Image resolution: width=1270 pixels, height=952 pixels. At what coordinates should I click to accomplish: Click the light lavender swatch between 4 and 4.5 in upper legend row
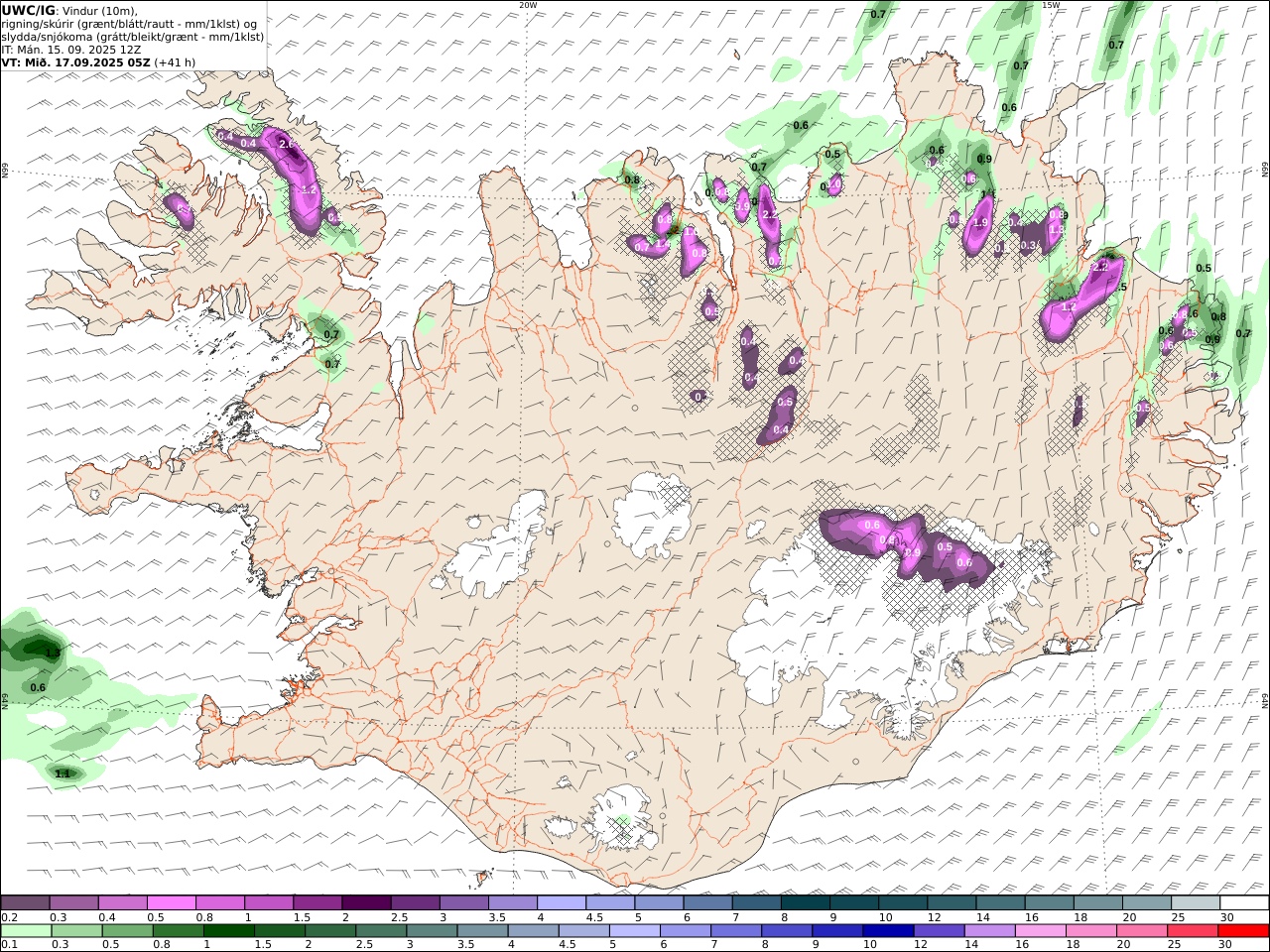pos(561,903)
